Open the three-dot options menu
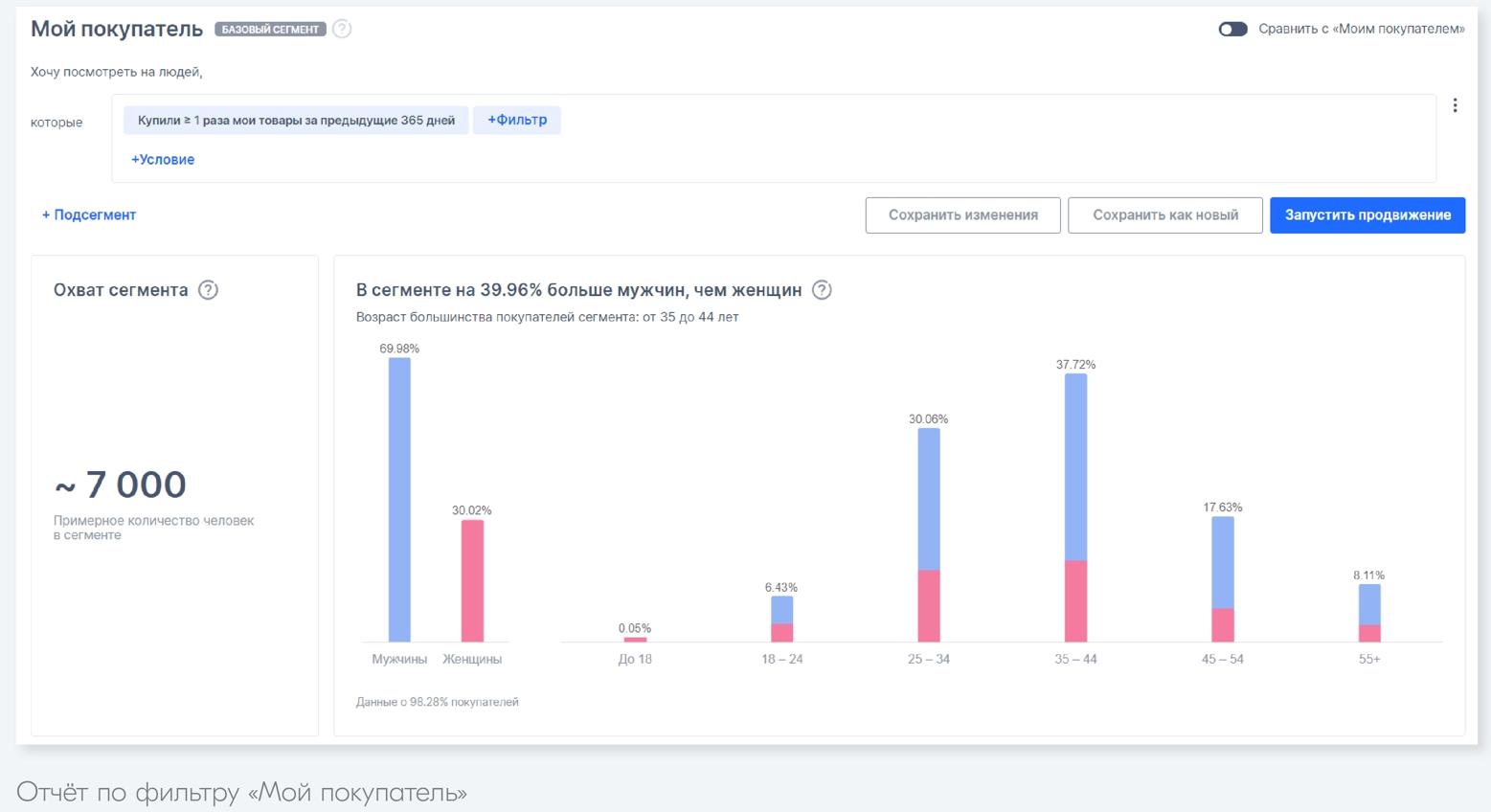Viewport: 1491px width, 812px height. pyautogui.click(x=1455, y=105)
